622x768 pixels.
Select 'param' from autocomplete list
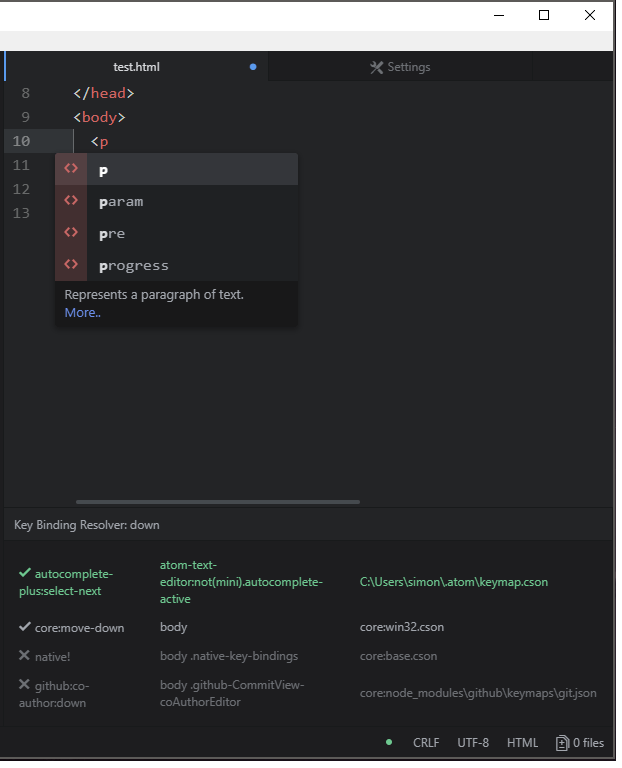121,201
